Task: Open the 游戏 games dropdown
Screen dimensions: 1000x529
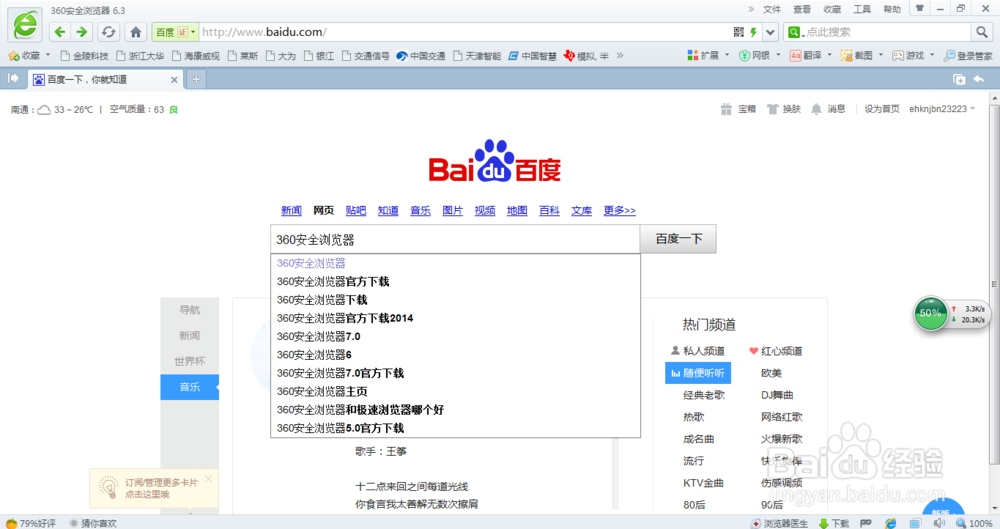Action: (x=913, y=56)
